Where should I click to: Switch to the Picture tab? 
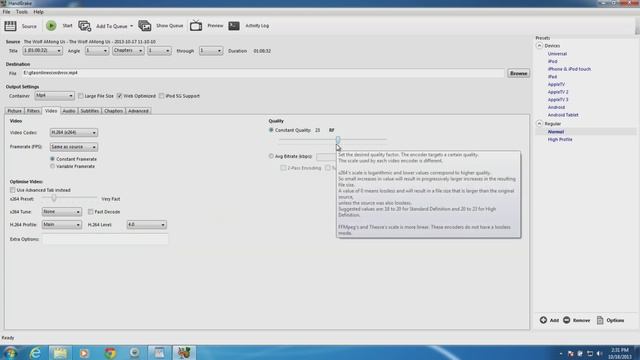[14, 111]
